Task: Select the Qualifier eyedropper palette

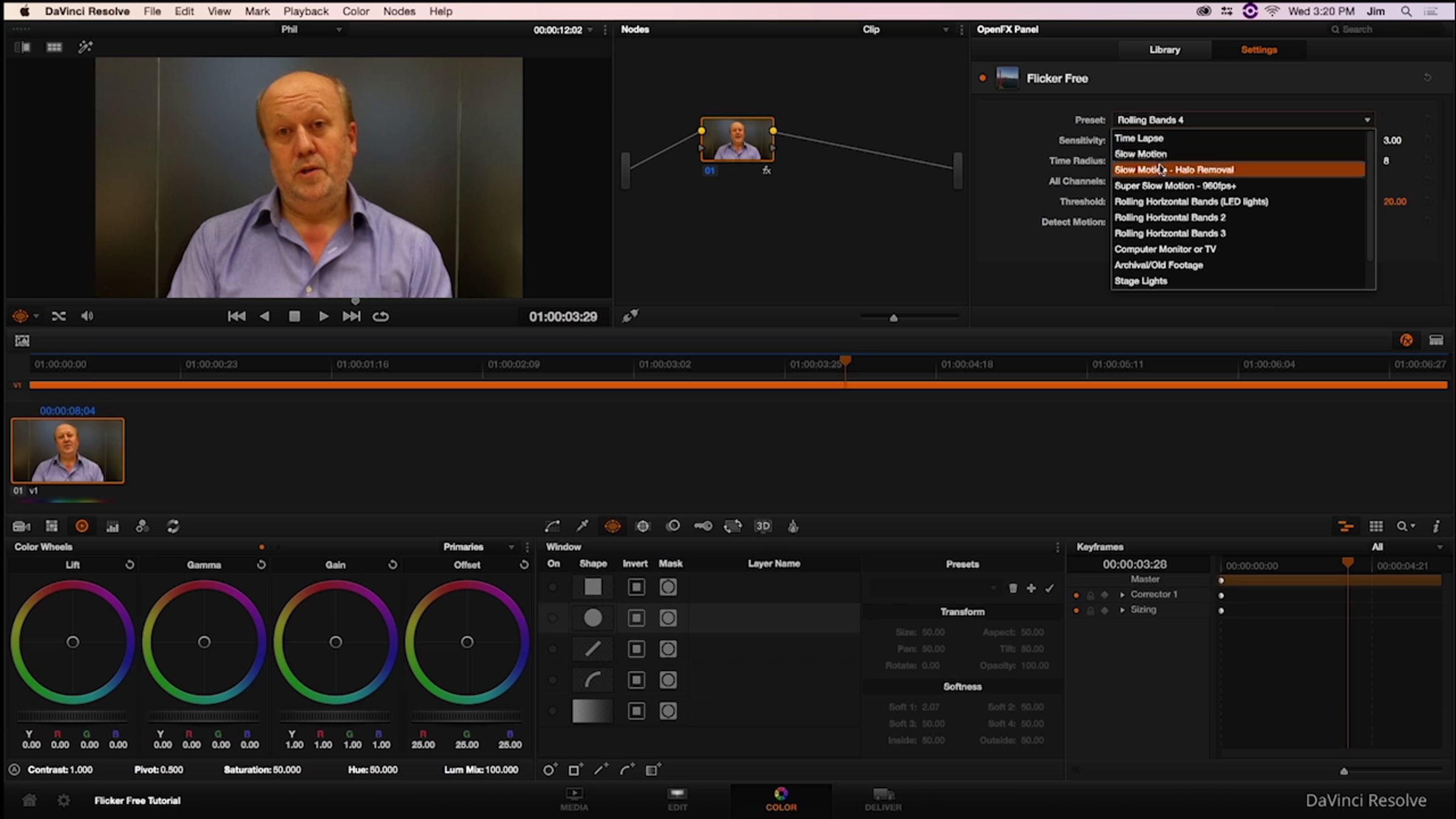Action: (x=582, y=526)
